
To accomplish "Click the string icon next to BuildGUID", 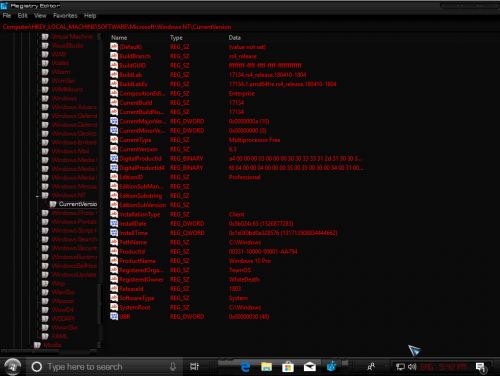I will [x=114, y=65].
